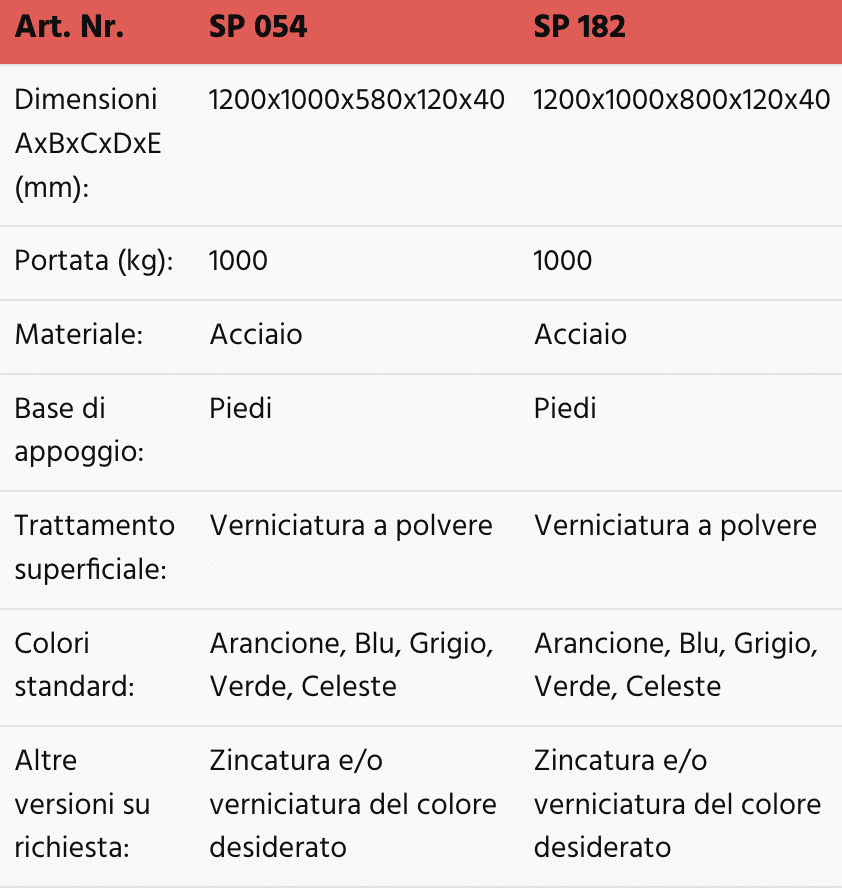Click the Portata (kg) row label
The width and height of the screenshot is (842, 890).
pyautogui.click(x=94, y=262)
